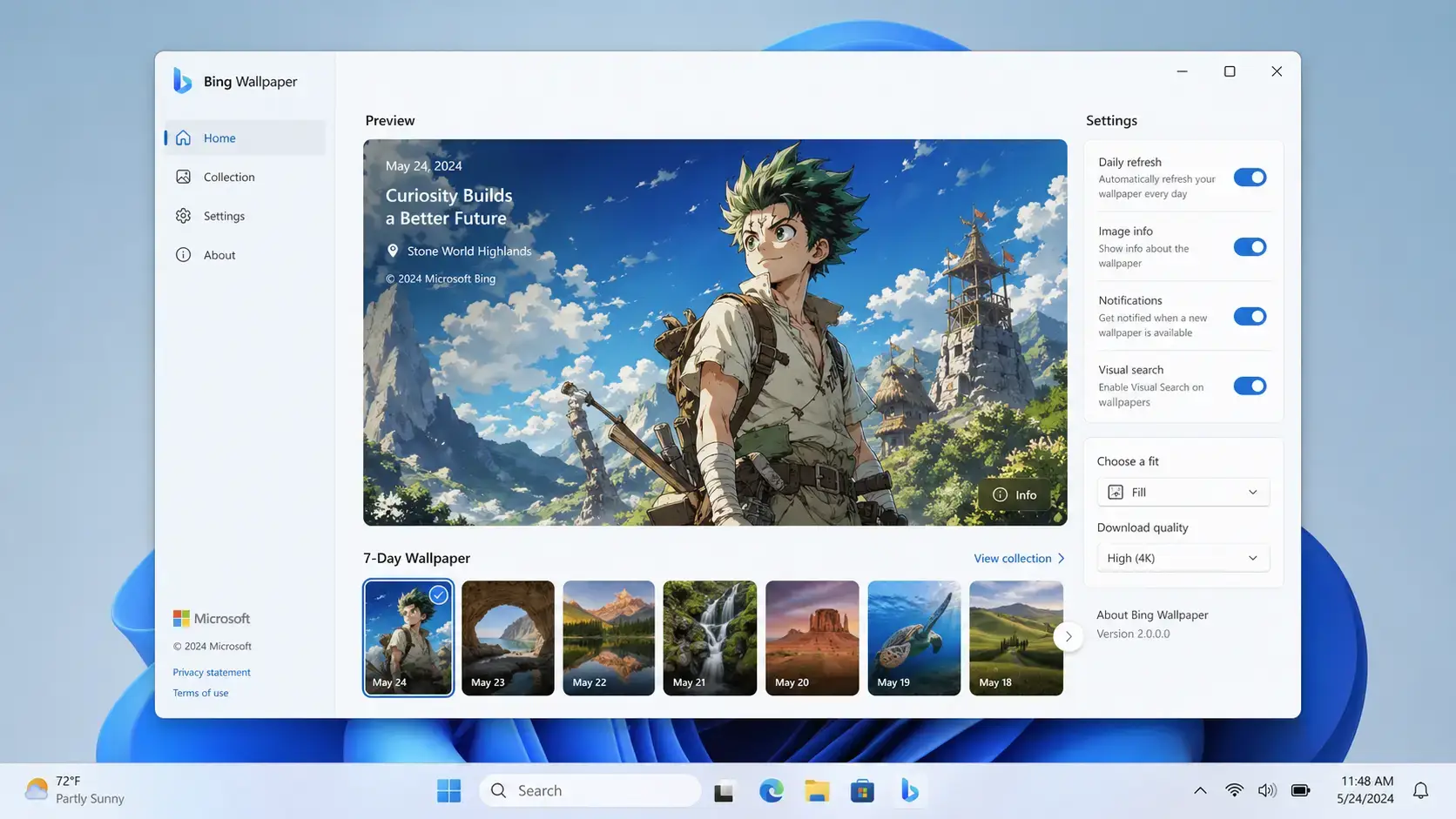Click the volume speaker icon
The height and width of the screenshot is (819, 1456).
1267,790
